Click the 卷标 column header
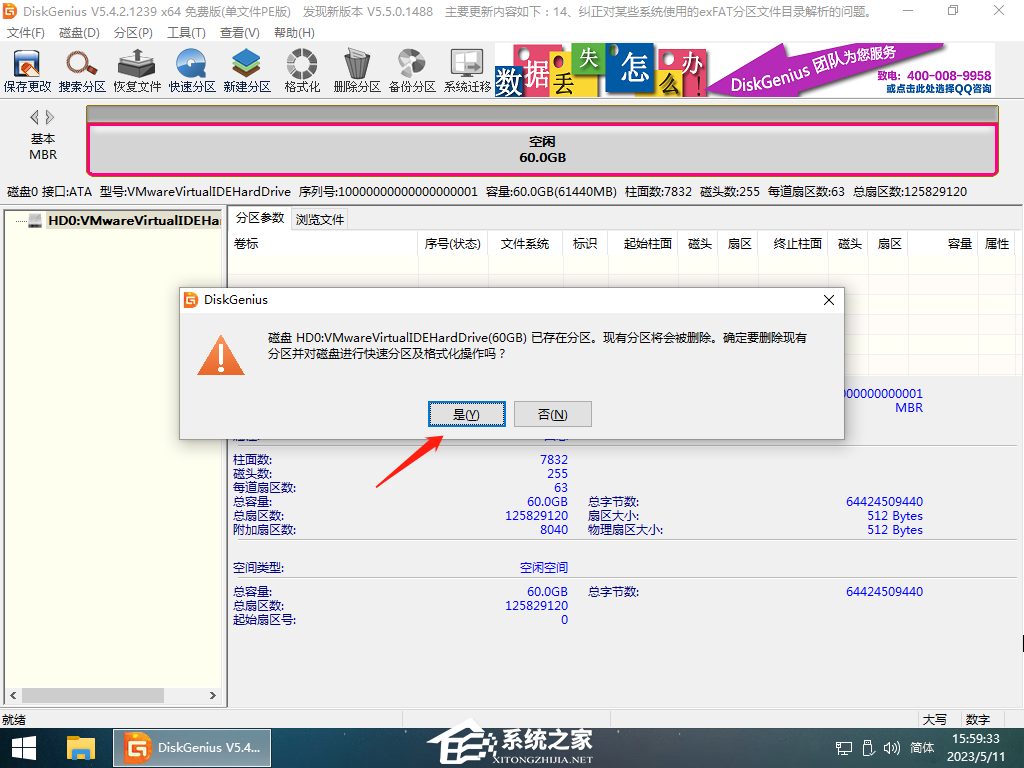 point(323,244)
